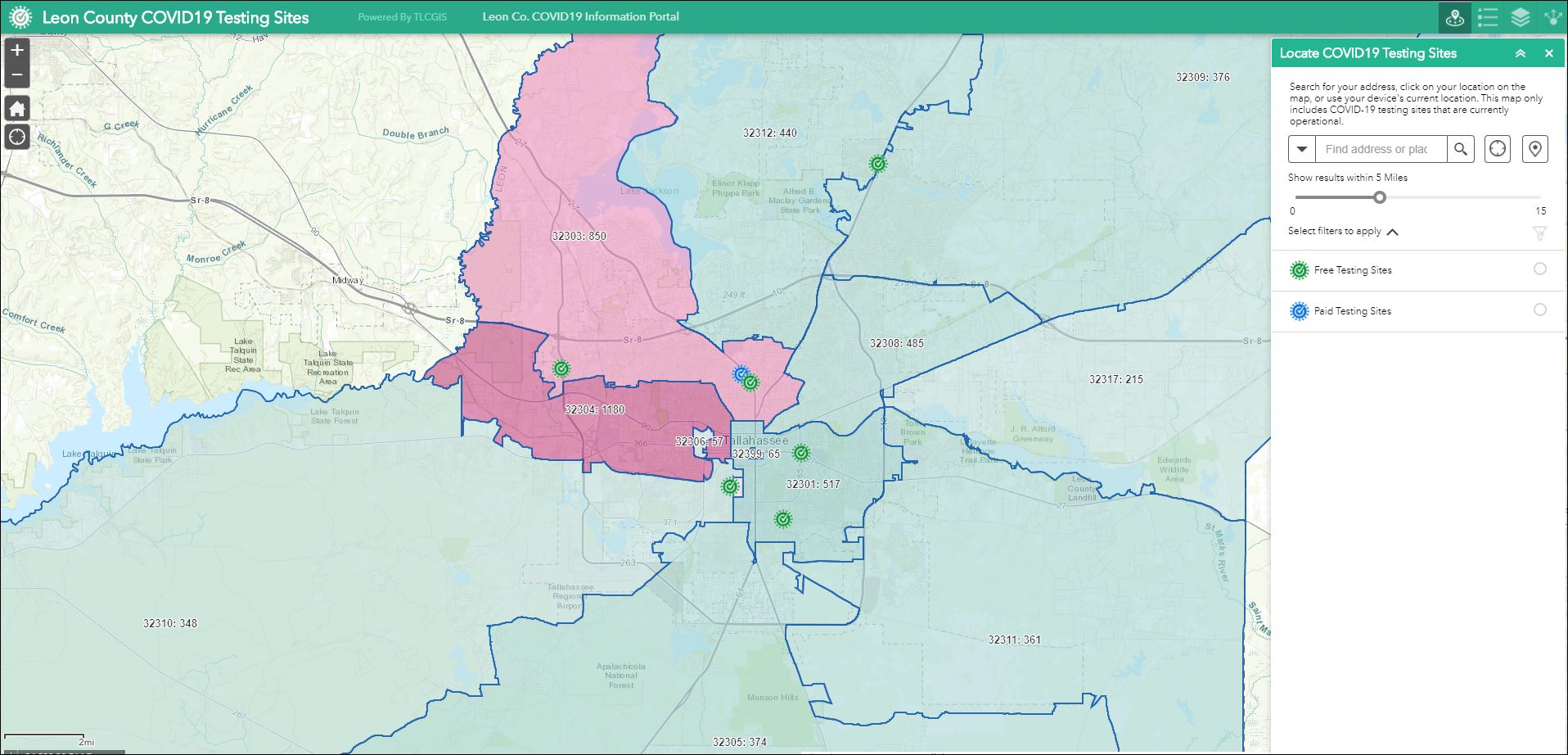Open the search source dropdown arrow
This screenshot has height=755, width=1568.
[x=1302, y=149]
